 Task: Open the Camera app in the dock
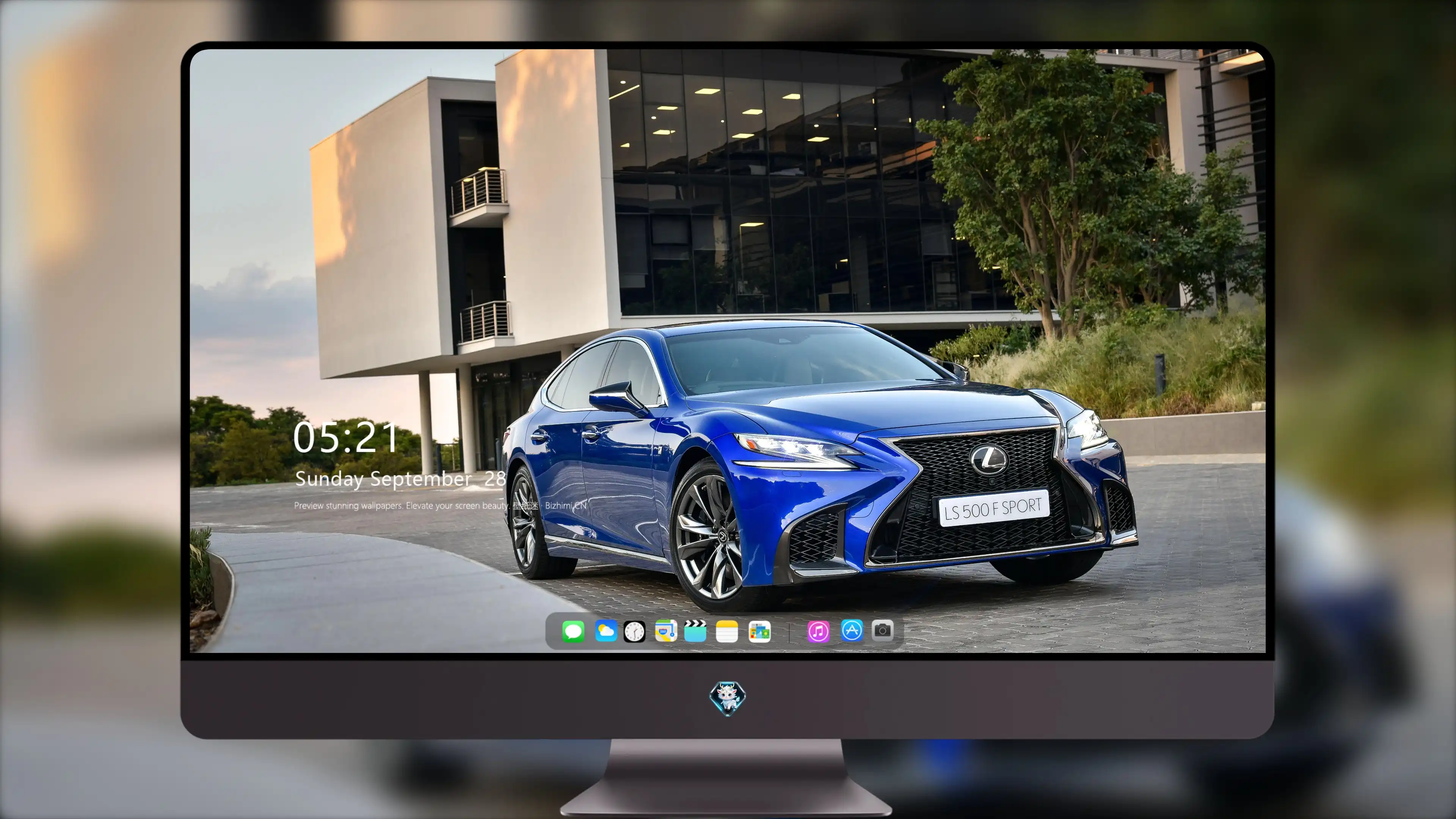tap(882, 630)
